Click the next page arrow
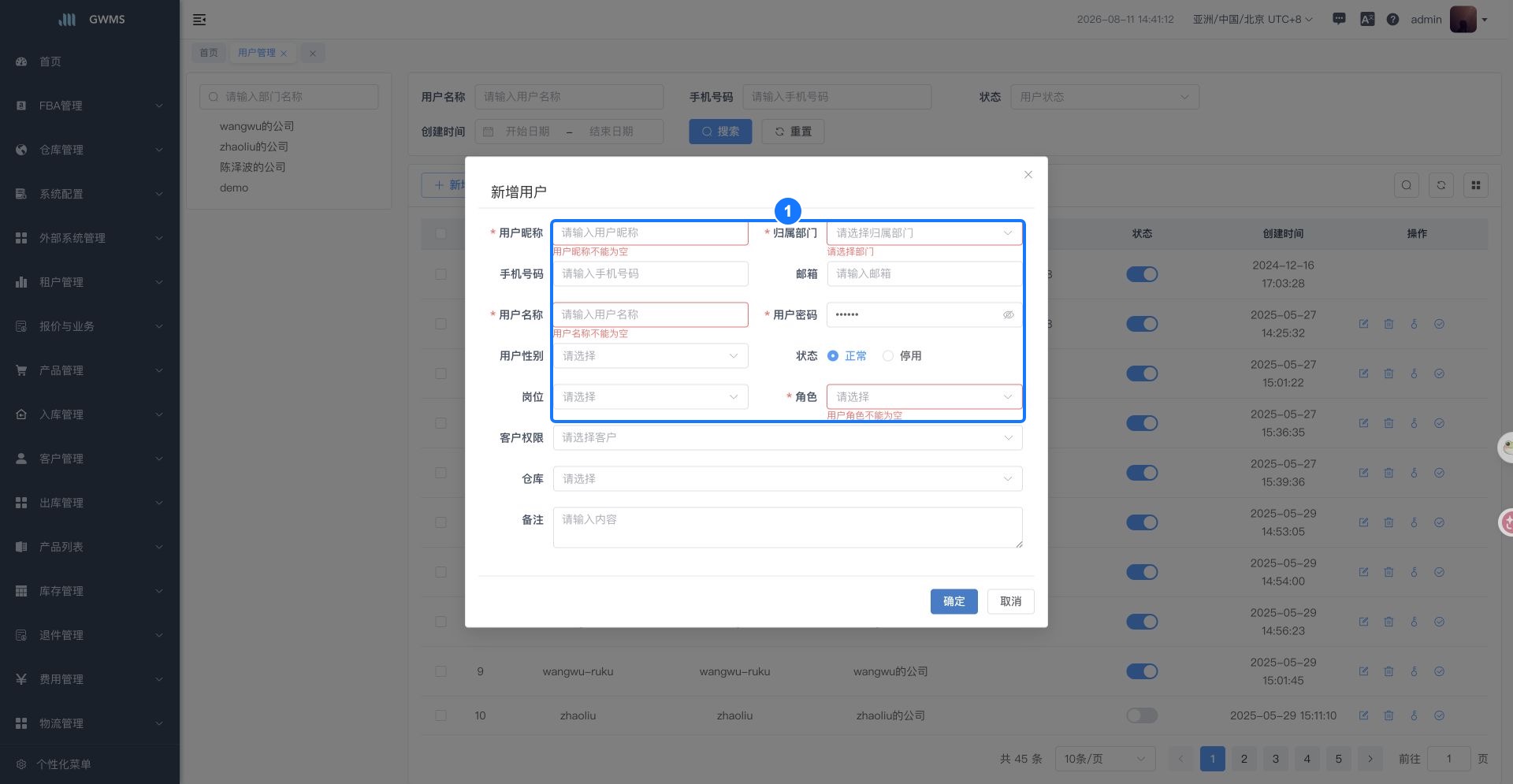Viewport: 1513px width, 784px height. tap(1370, 759)
